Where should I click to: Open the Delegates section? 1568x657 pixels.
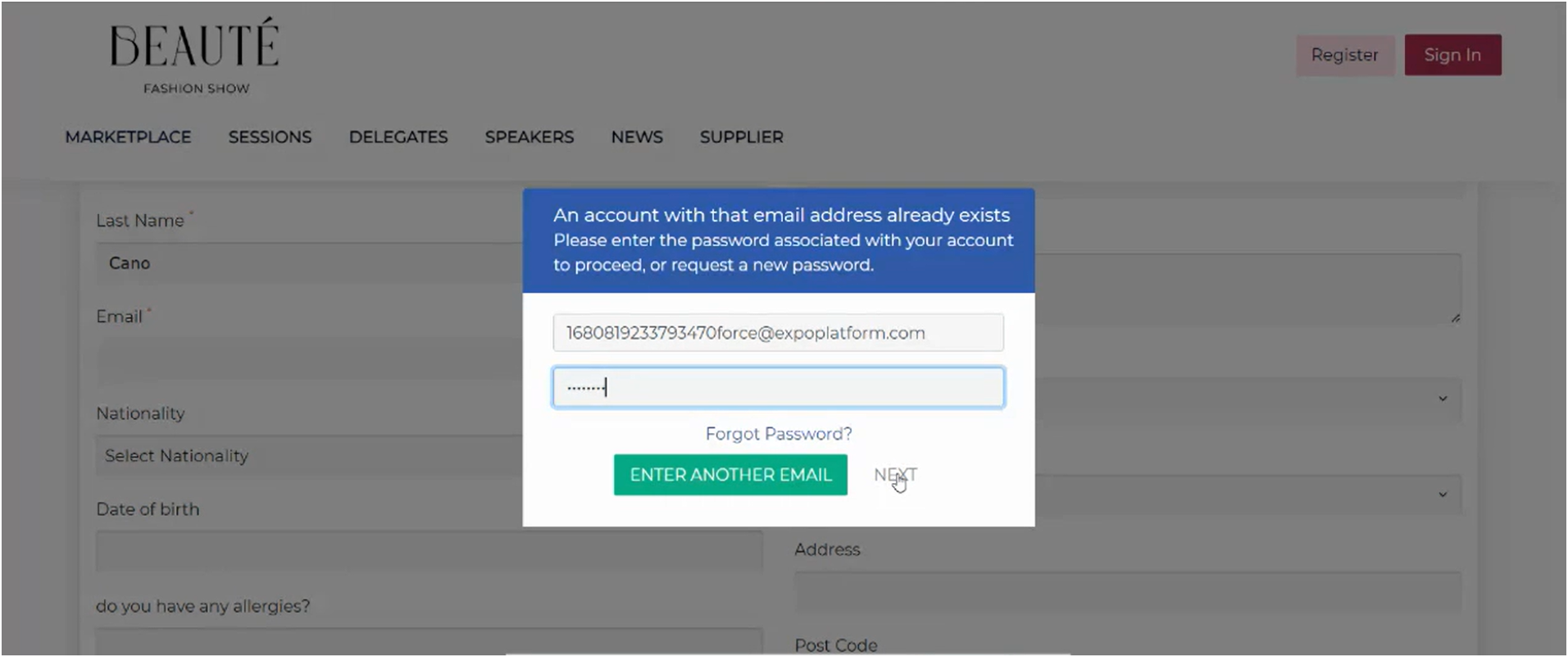coord(398,137)
